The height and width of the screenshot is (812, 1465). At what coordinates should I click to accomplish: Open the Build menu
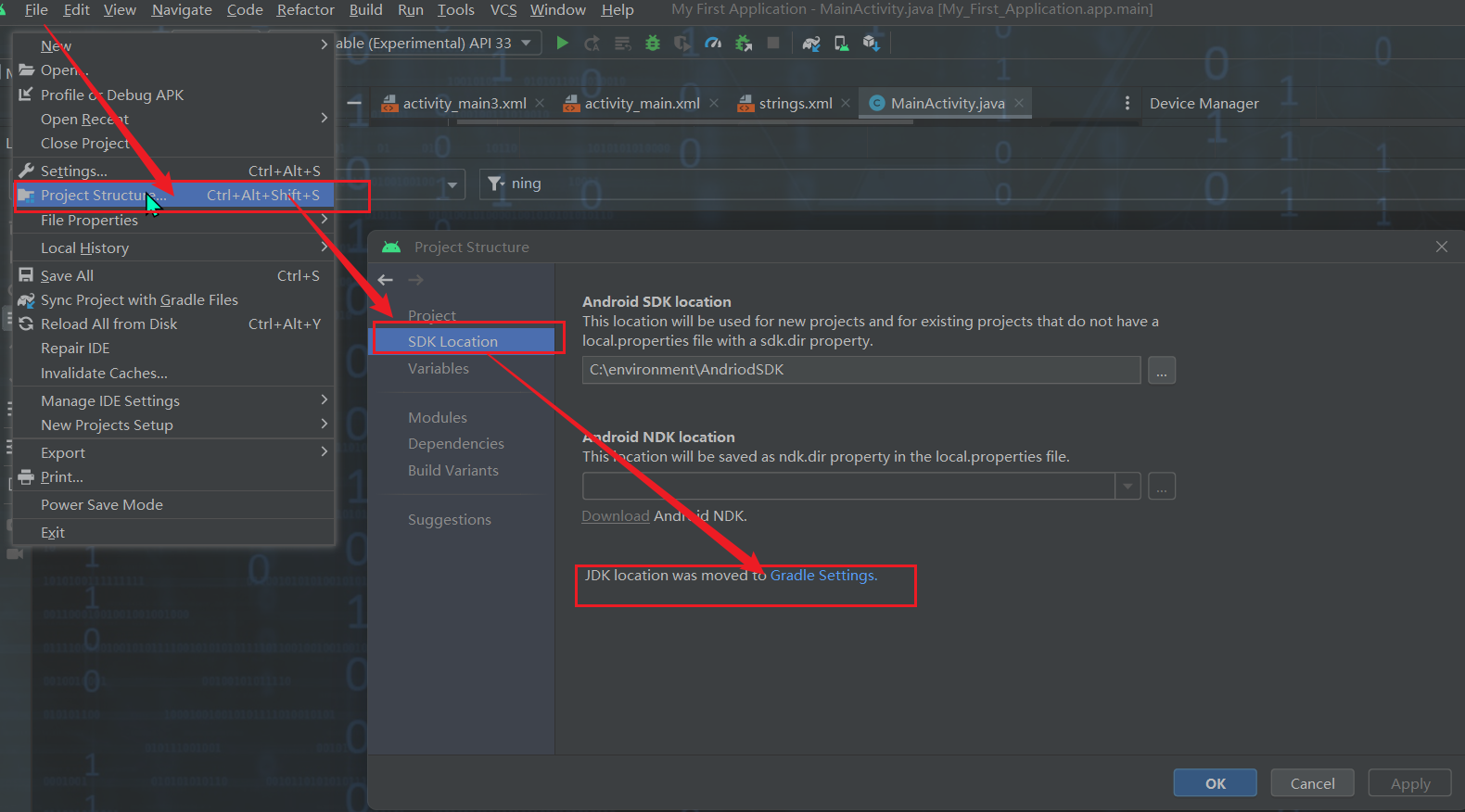coord(365,9)
